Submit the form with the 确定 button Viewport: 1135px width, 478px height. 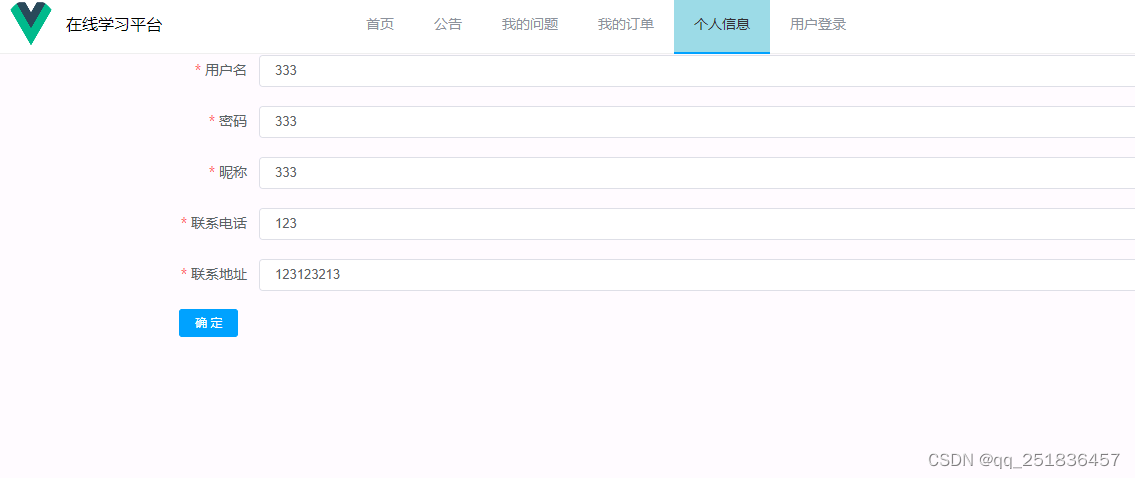[x=208, y=323]
